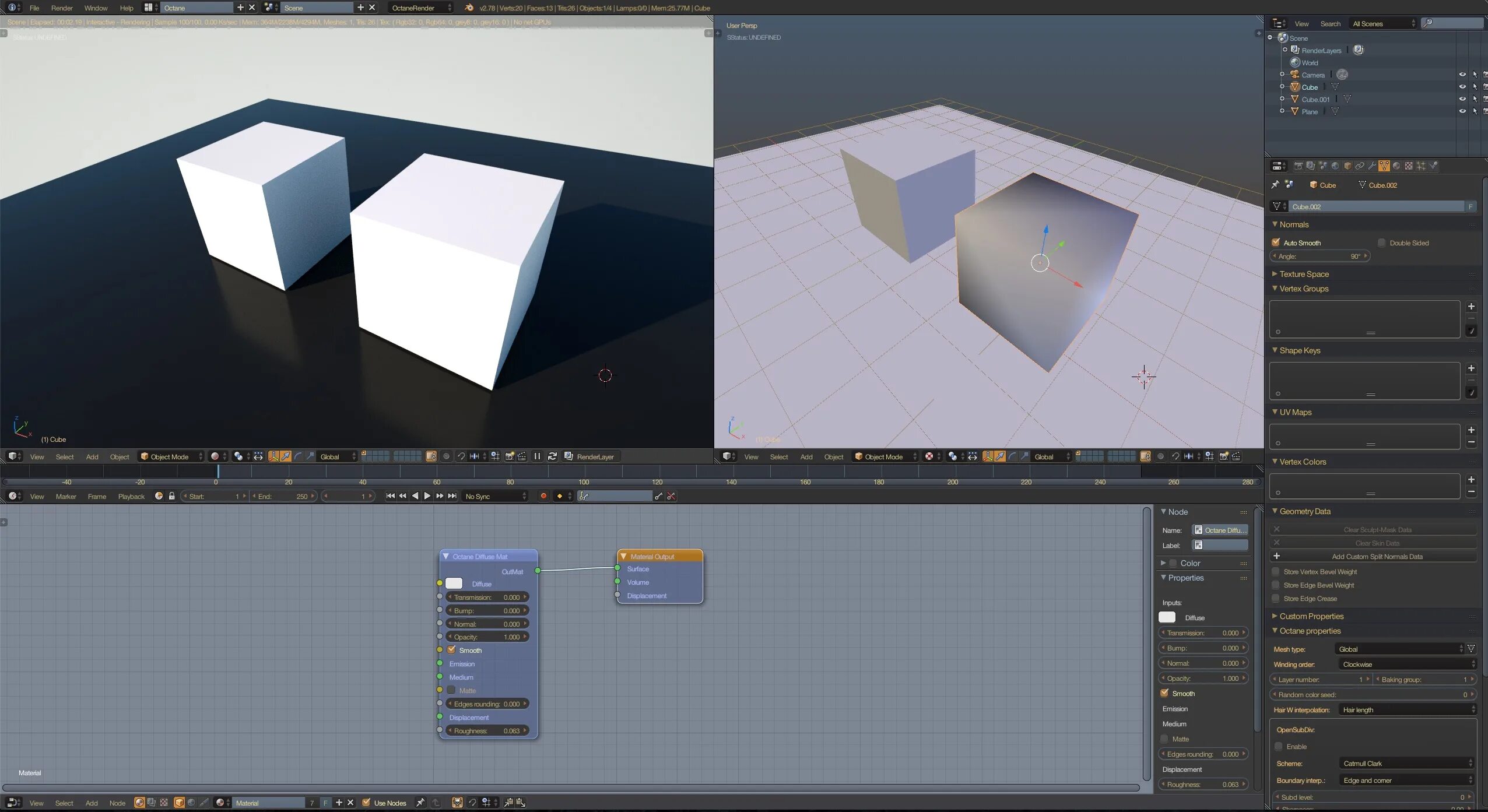
Task: Click Add Custom Split Normals Data
Action: pos(1378,556)
